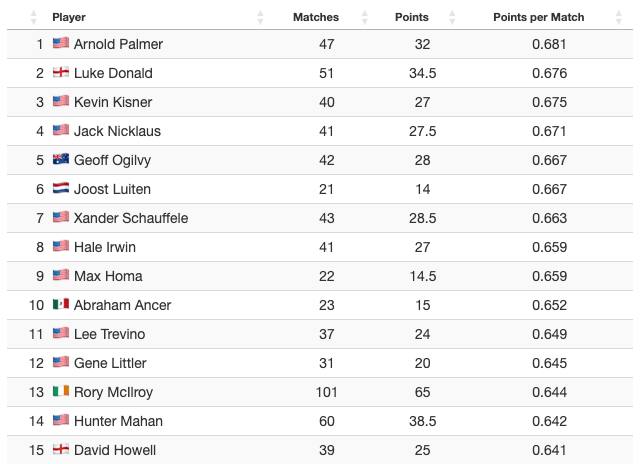Image resolution: width=644 pixels, height=464 pixels.
Task: Click the Matches column header
Action: [315, 17]
